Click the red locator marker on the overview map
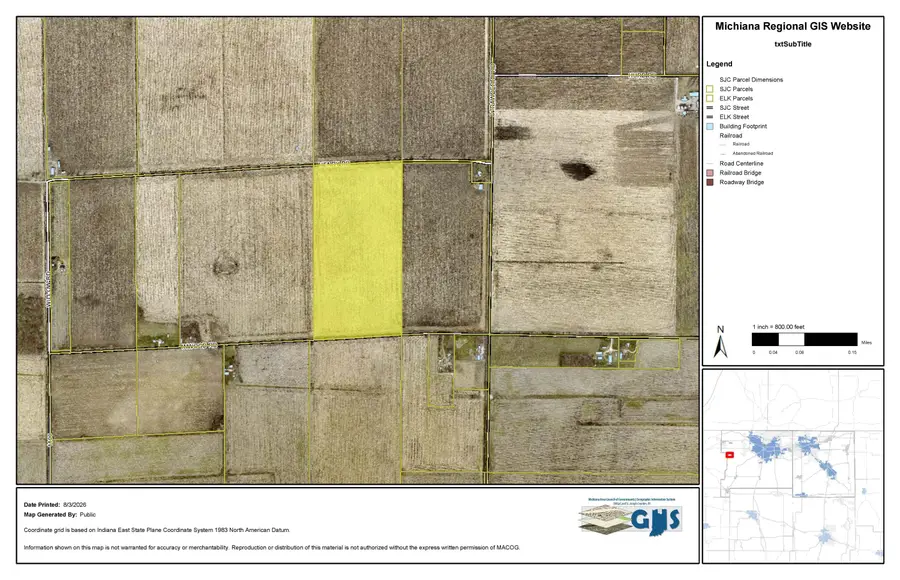Screen dimensions: 900x580 (x=730, y=455)
